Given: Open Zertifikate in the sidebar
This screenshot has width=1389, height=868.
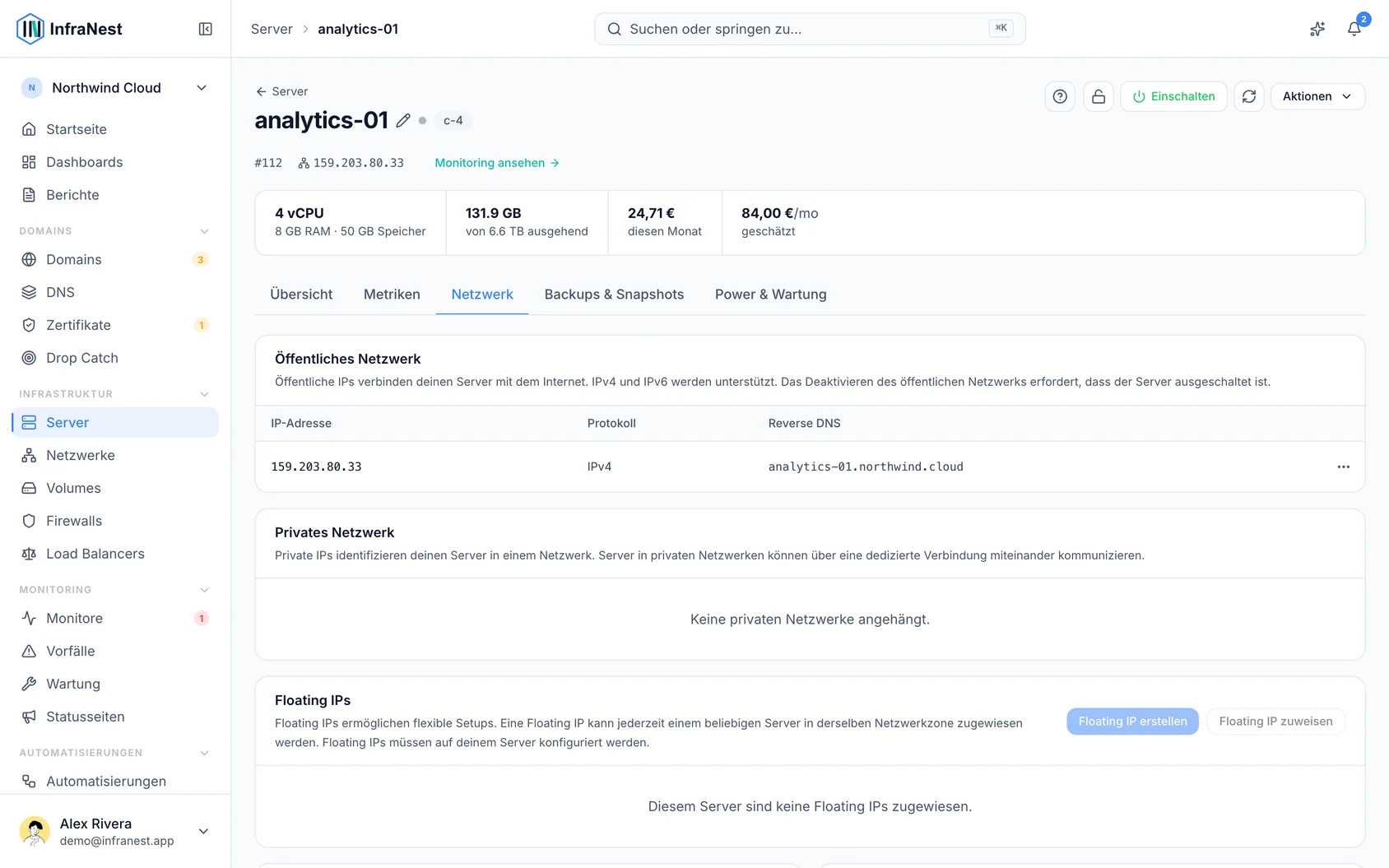Looking at the screenshot, I should tap(115, 325).
